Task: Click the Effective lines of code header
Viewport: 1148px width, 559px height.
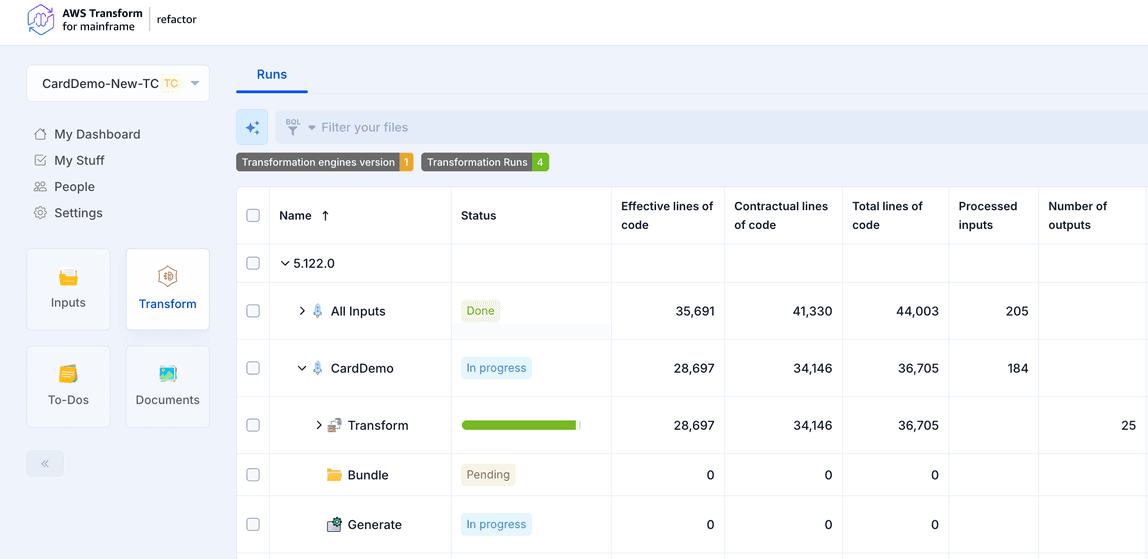Action: [667, 216]
